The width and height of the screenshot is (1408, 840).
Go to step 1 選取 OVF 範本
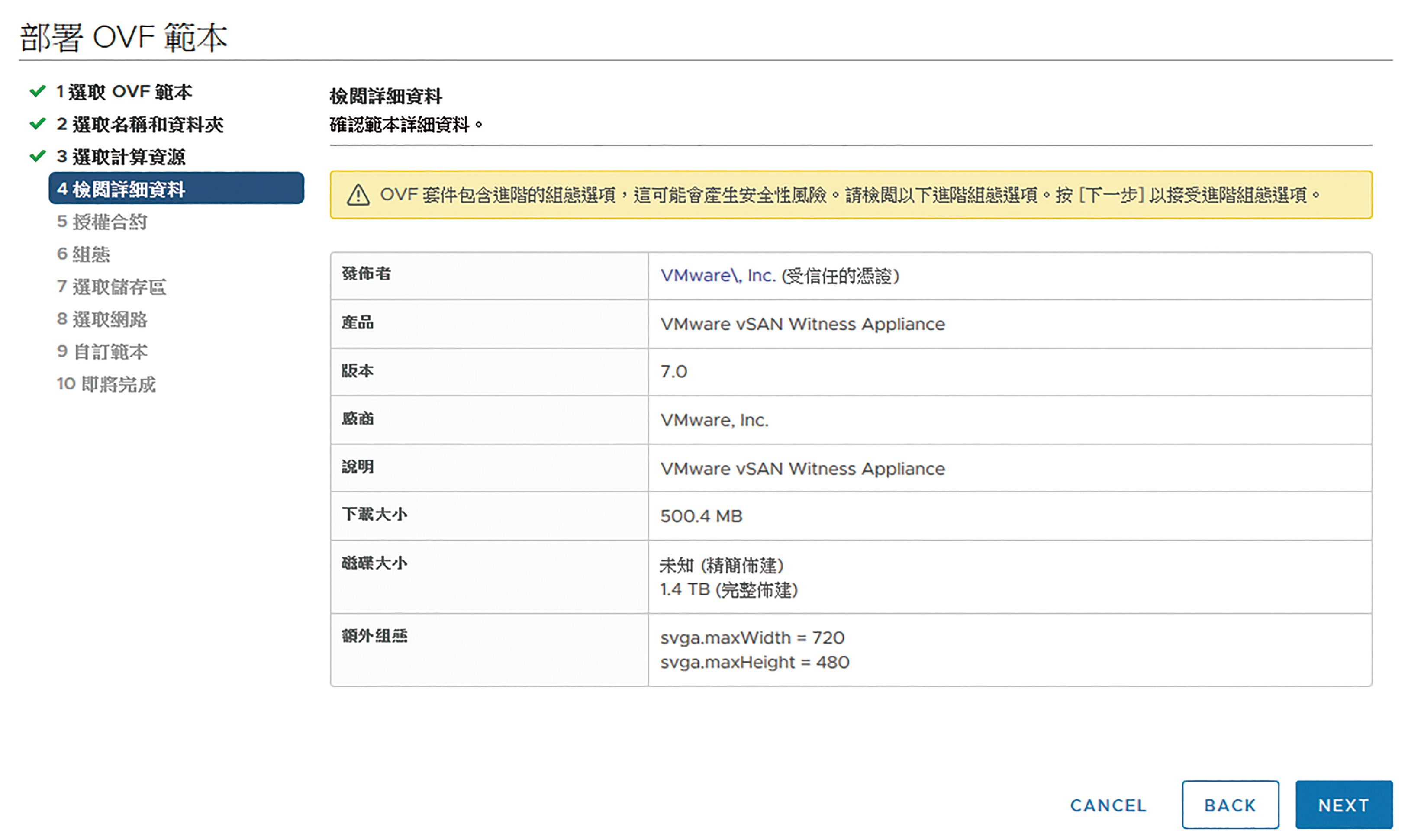[x=124, y=92]
